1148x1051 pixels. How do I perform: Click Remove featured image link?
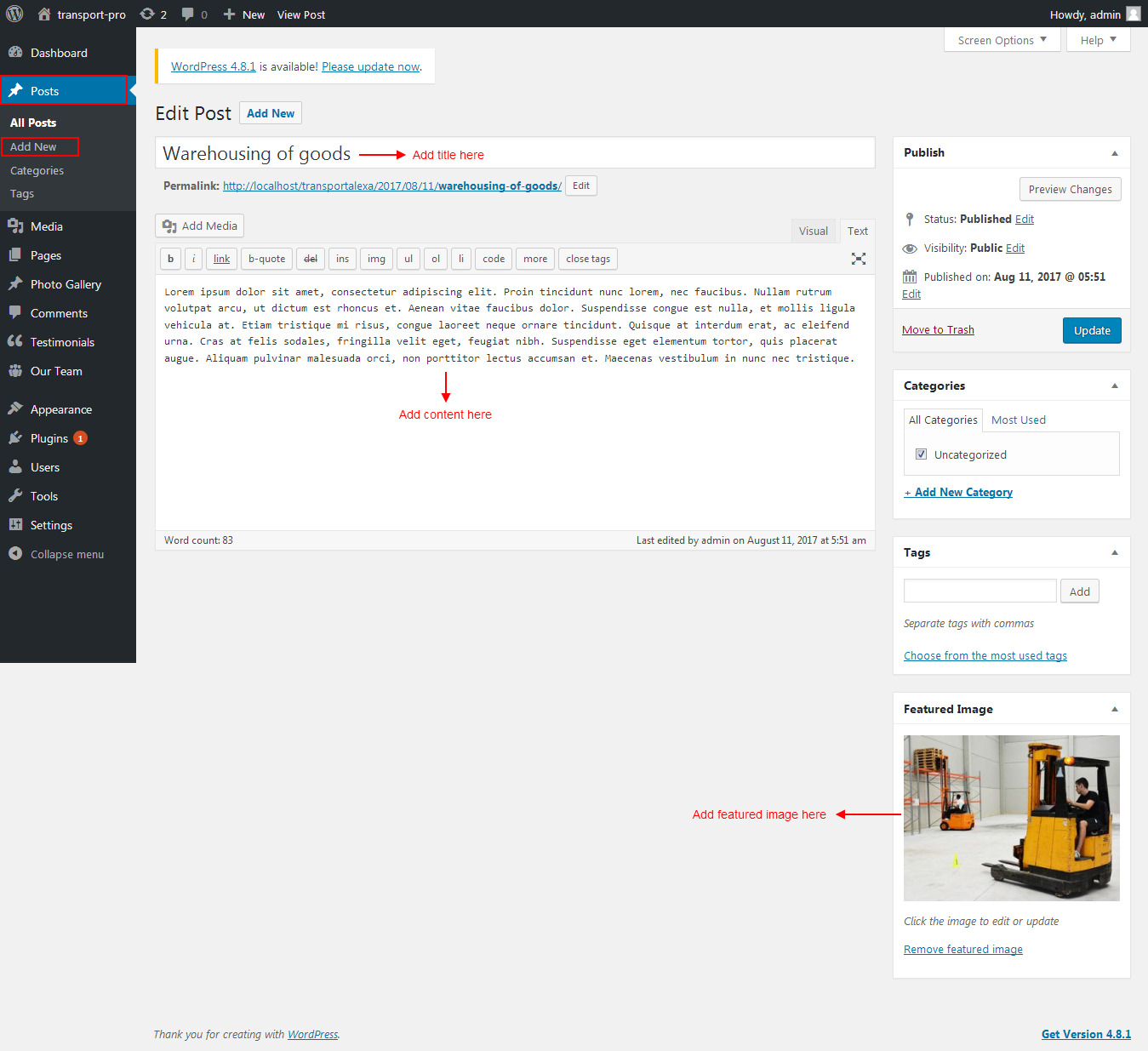pos(963,950)
